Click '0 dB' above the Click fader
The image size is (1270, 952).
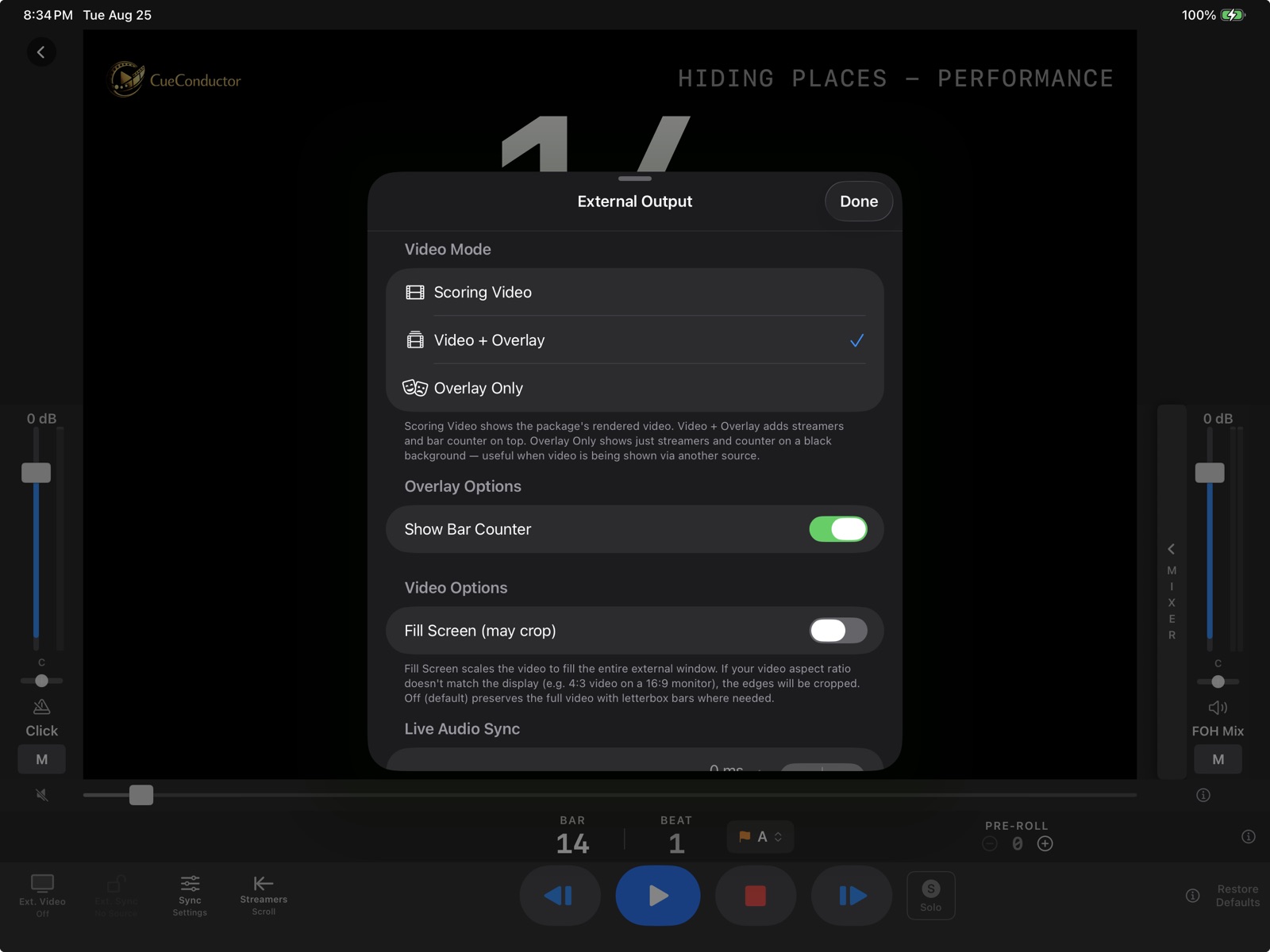[42, 419]
